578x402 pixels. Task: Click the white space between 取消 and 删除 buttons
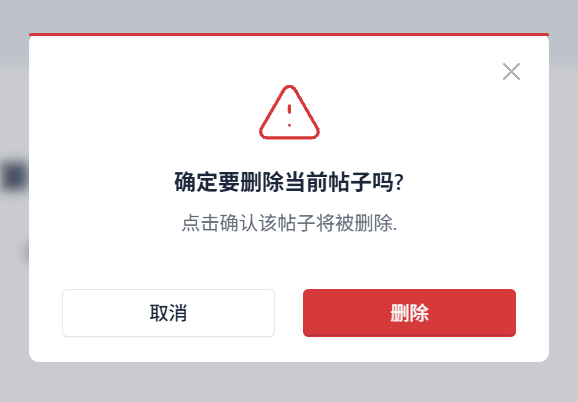289,313
